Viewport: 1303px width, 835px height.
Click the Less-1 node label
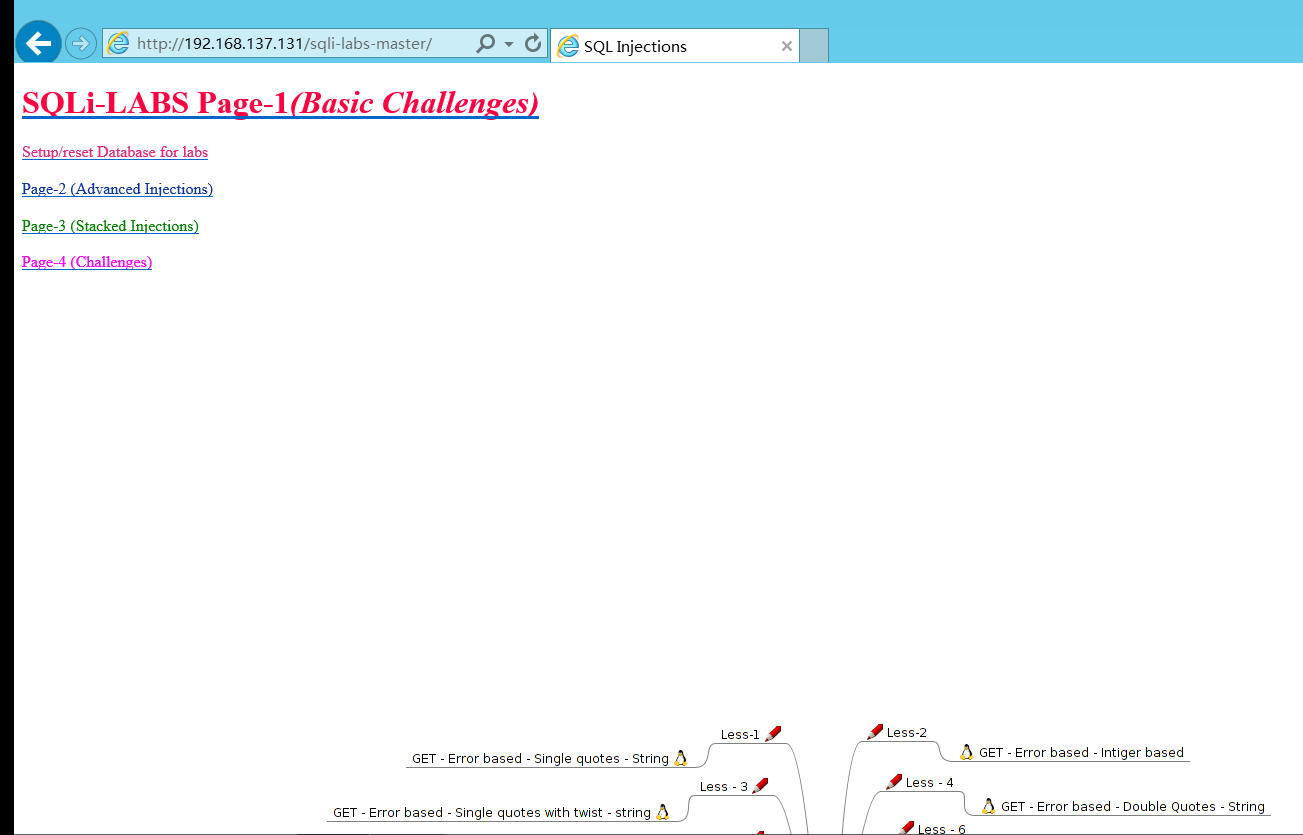tap(740, 734)
